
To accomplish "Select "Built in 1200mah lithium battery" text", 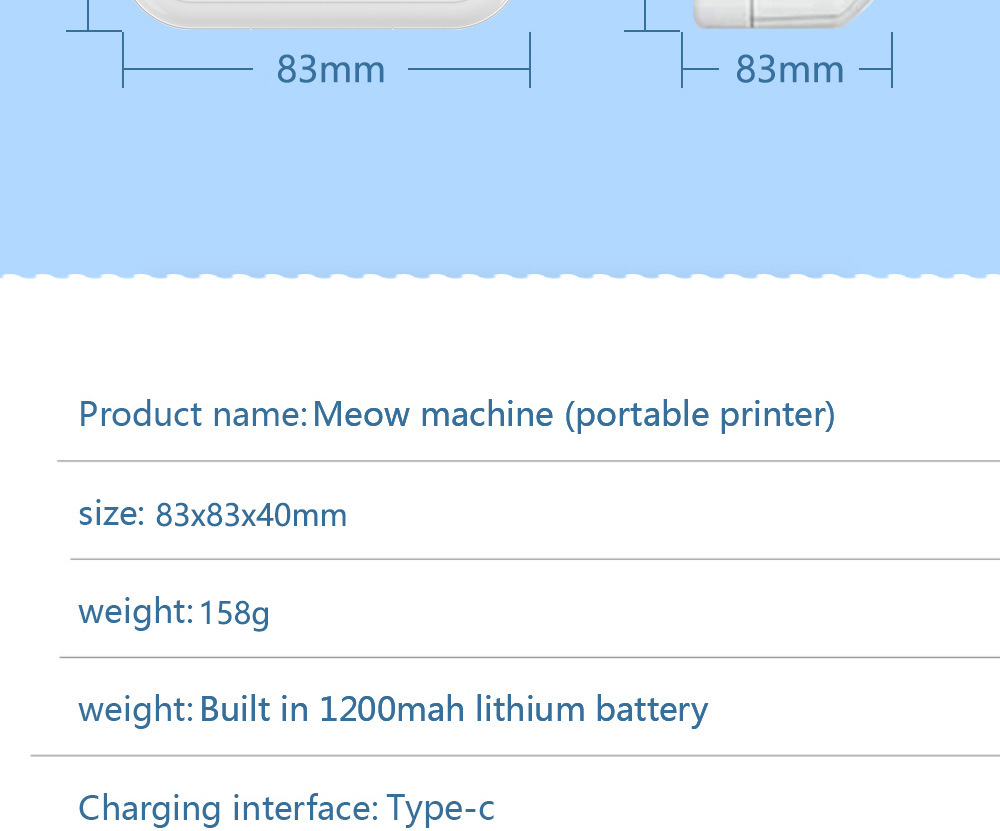I will (x=453, y=709).
